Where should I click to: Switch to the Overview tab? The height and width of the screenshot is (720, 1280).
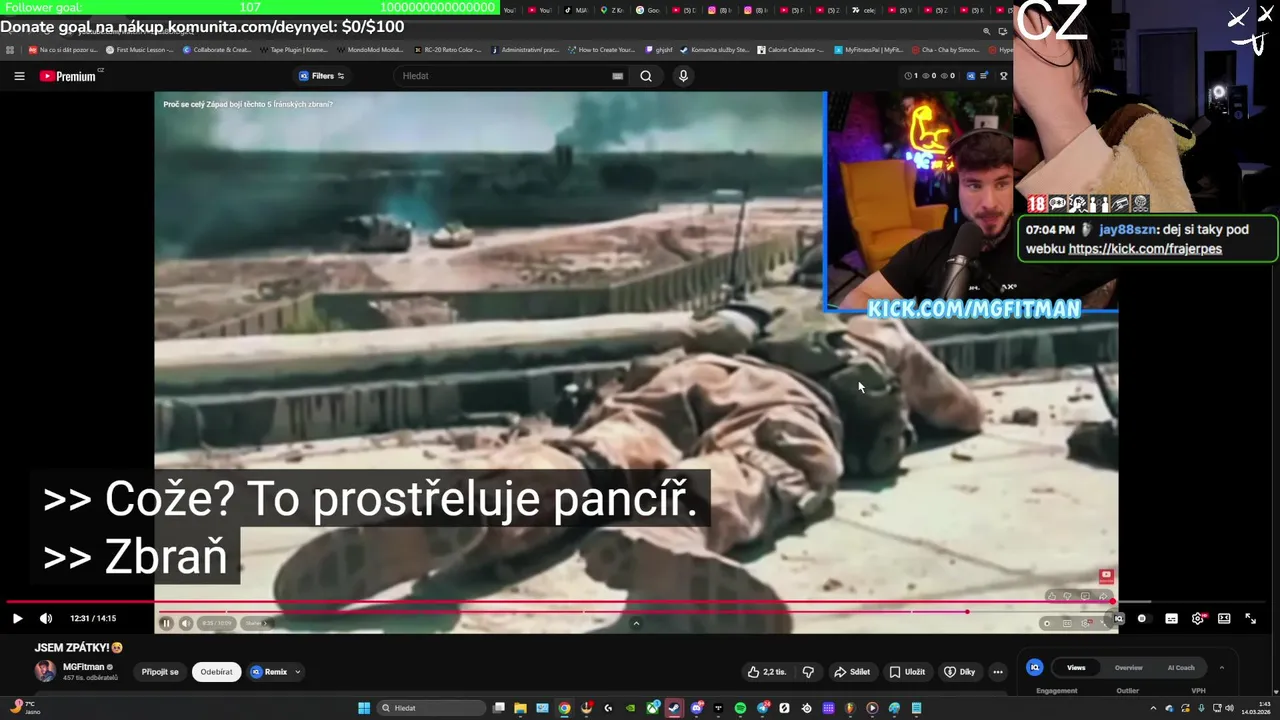[x=1129, y=667]
